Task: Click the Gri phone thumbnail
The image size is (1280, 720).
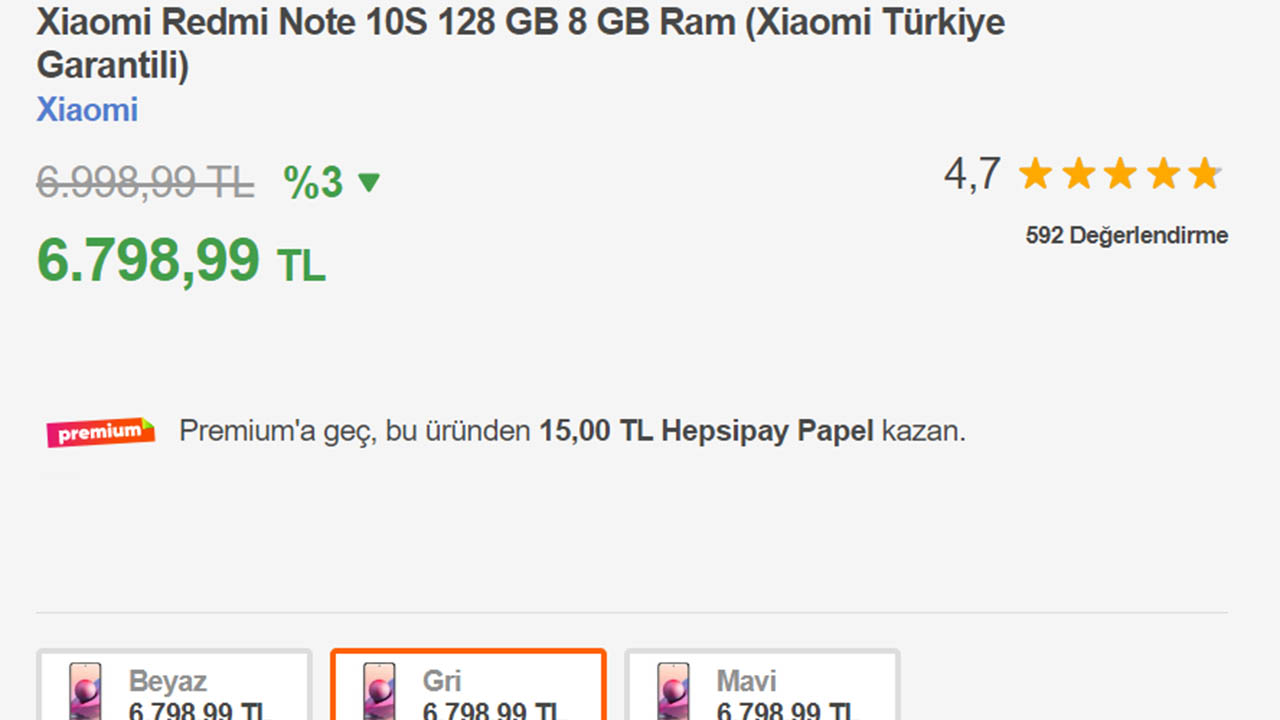Action: coord(378,692)
